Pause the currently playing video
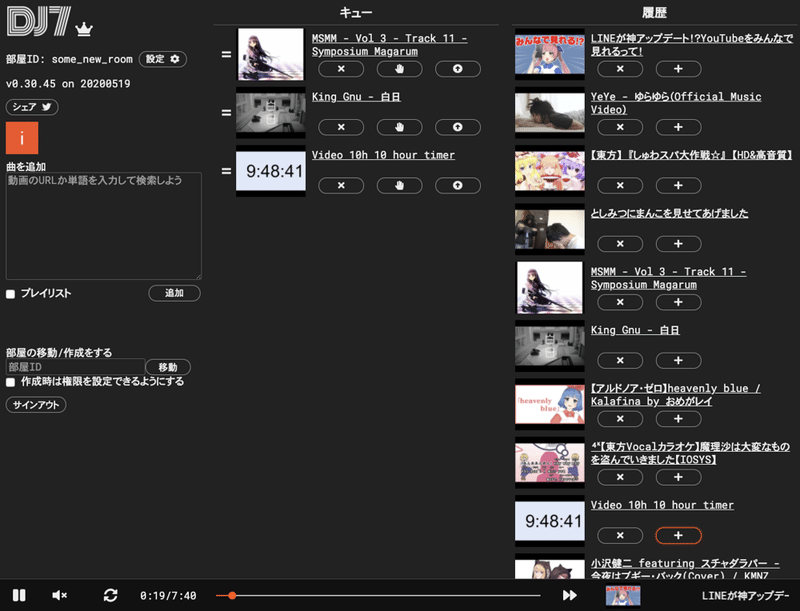Image resolution: width=800 pixels, height=611 pixels. point(18,594)
